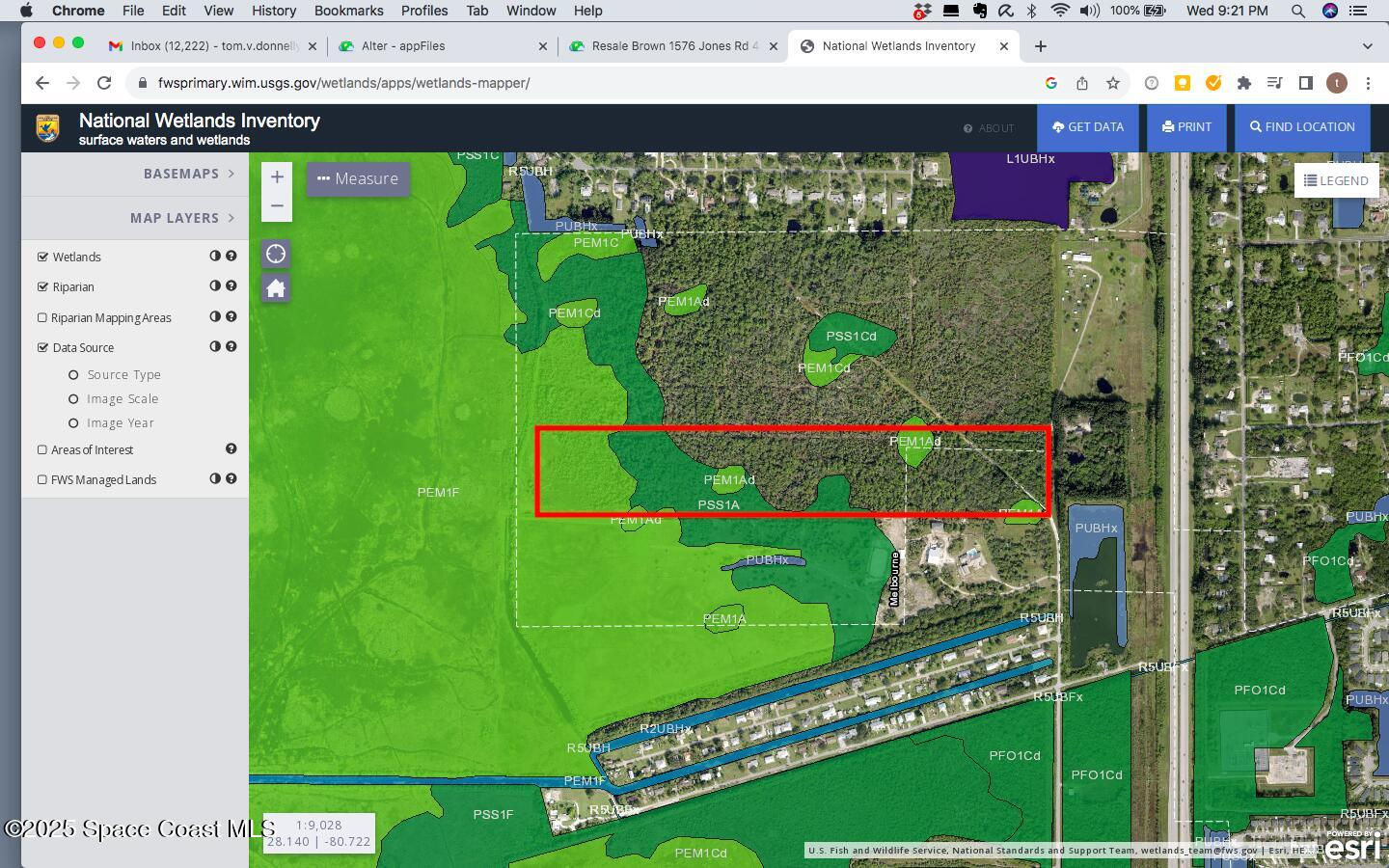Switch to the Gmail Inbox tab
Viewport: 1389px width, 868px height.
click(x=213, y=46)
